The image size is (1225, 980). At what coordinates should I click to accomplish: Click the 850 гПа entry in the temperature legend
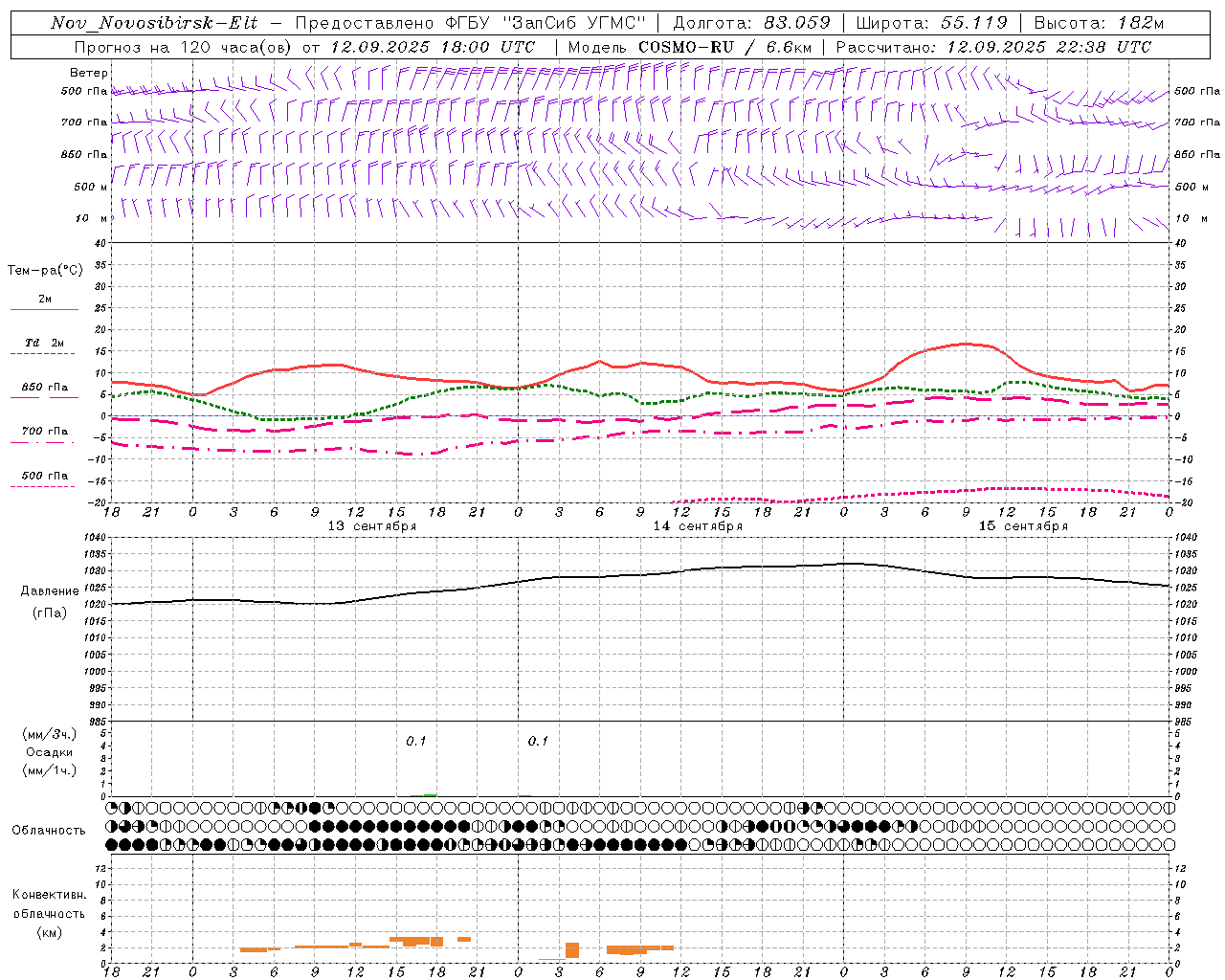coord(45,388)
